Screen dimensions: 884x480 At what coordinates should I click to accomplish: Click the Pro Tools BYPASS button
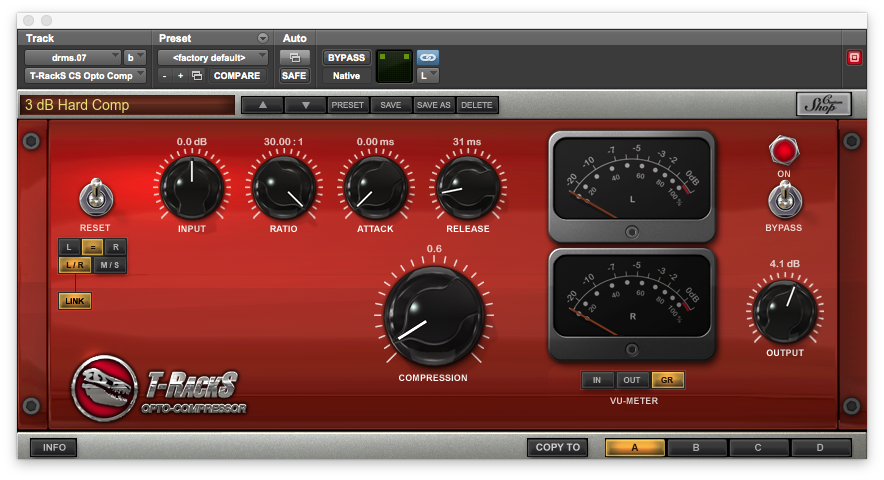coord(346,58)
